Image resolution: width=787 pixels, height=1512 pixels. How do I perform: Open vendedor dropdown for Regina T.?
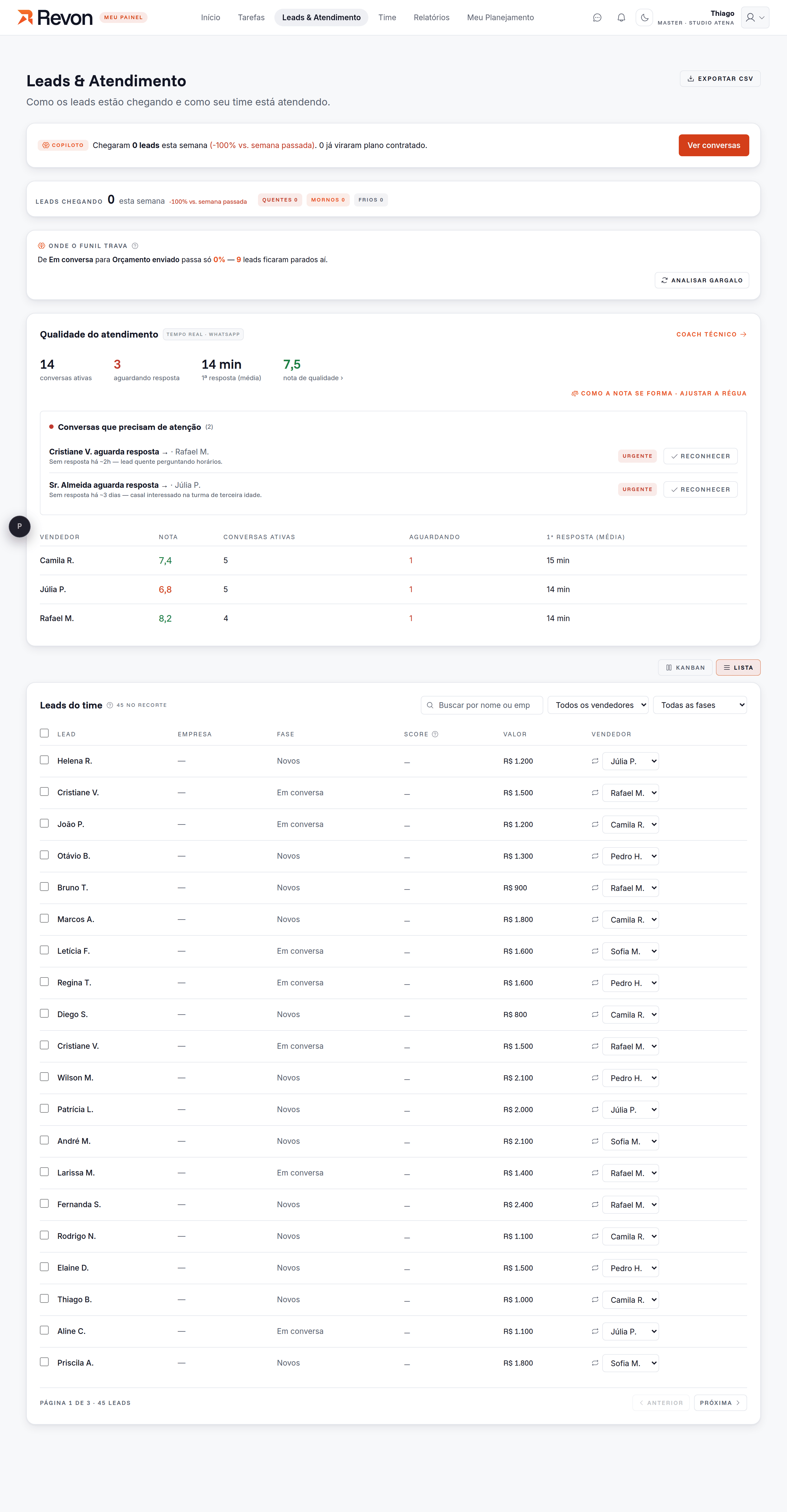[630, 983]
